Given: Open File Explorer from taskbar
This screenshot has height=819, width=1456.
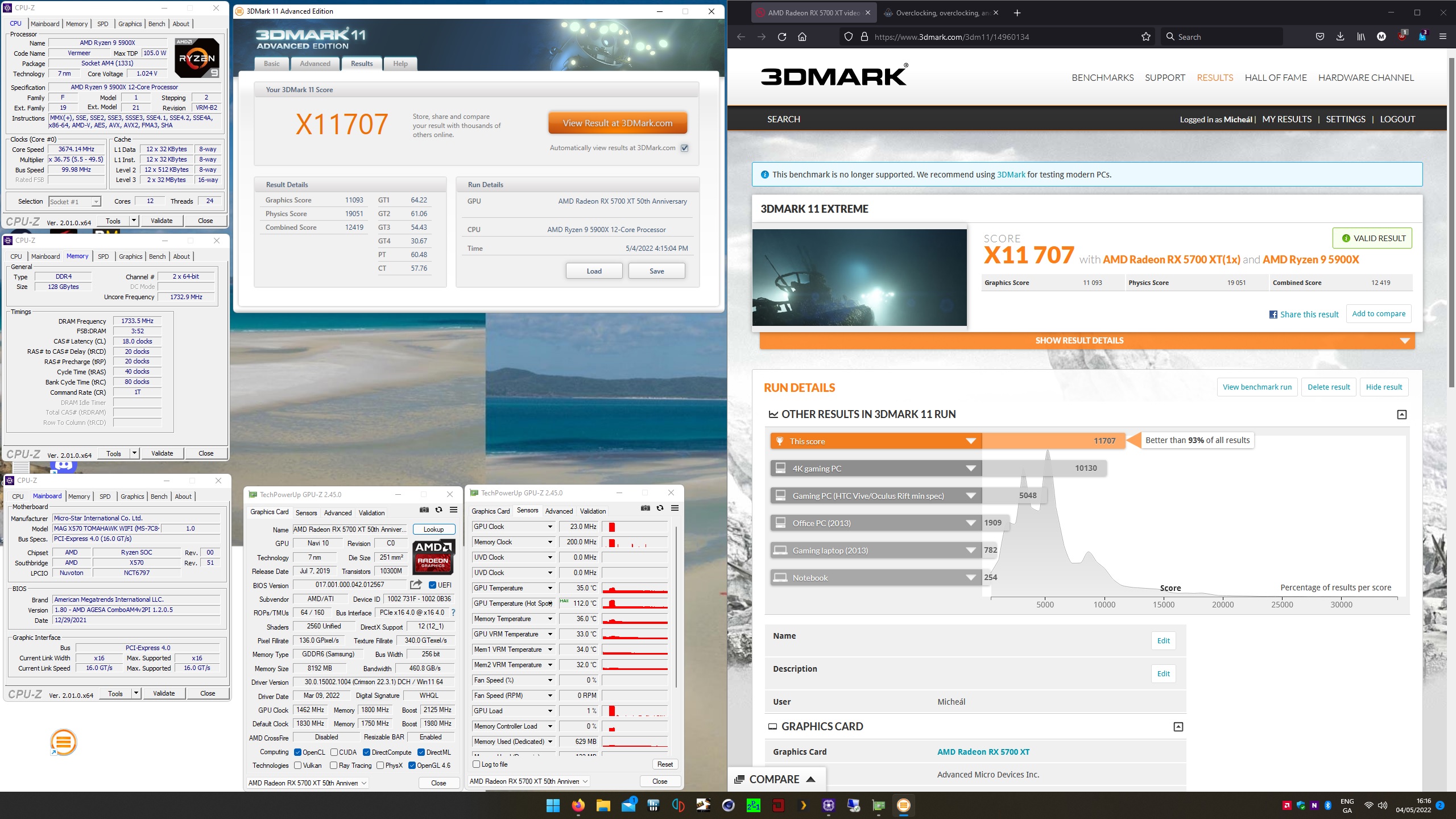Looking at the screenshot, I should coord(603,805).
